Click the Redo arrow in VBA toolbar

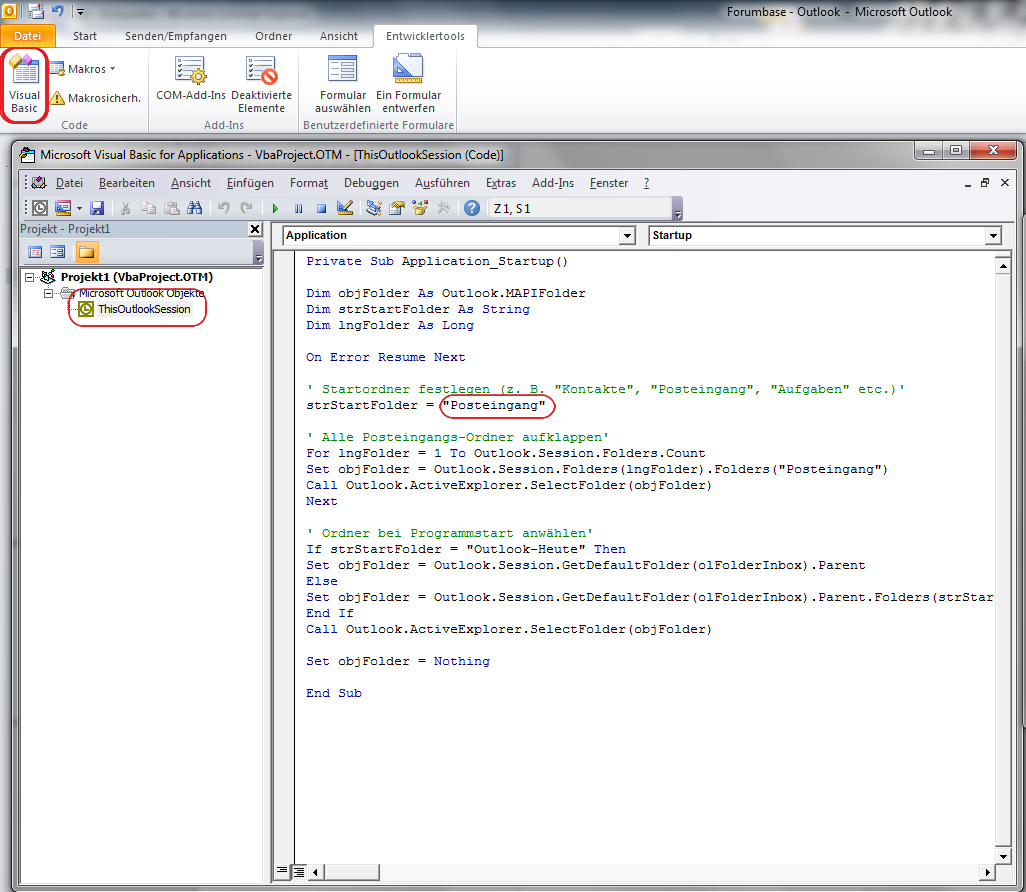pos(247,208)
